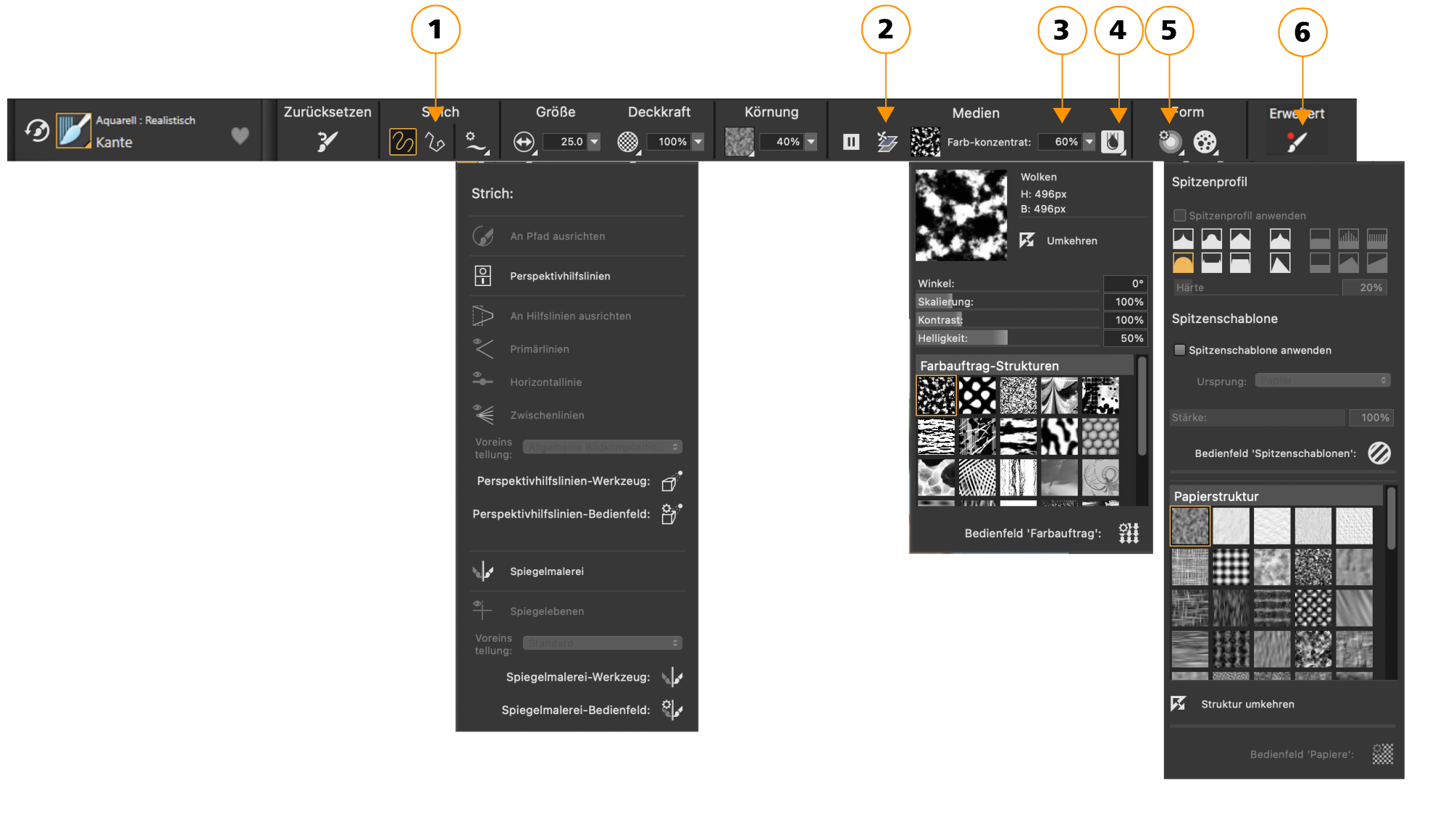
Task: Open the Spitzenschablonen panel icon
Action: click(x=1379, y=453)
